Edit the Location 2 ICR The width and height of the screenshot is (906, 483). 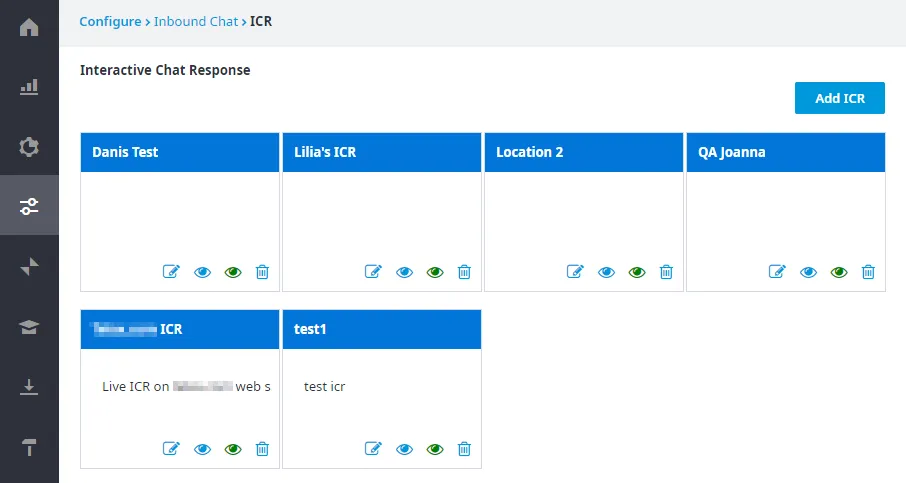pyautogui.click(x=575, y=272)
